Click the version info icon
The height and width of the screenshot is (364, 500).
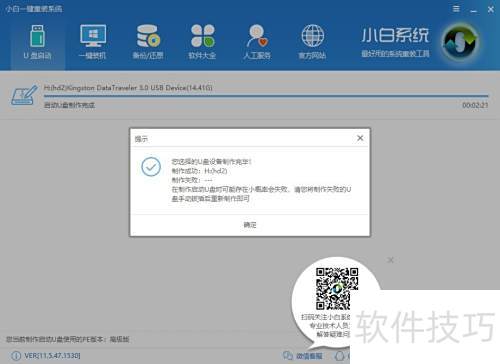click(16, 356)
